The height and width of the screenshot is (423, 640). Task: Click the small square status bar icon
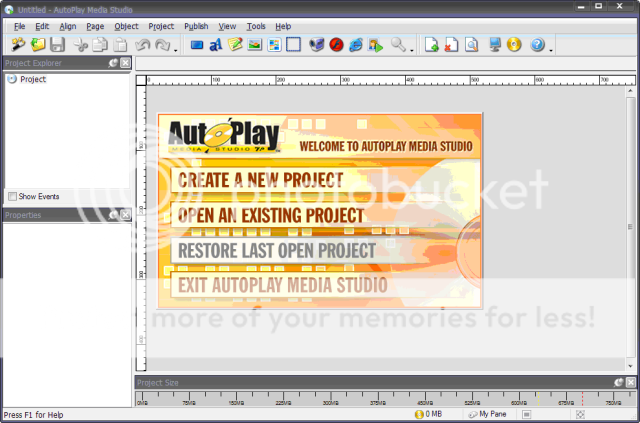pos(527,414)
